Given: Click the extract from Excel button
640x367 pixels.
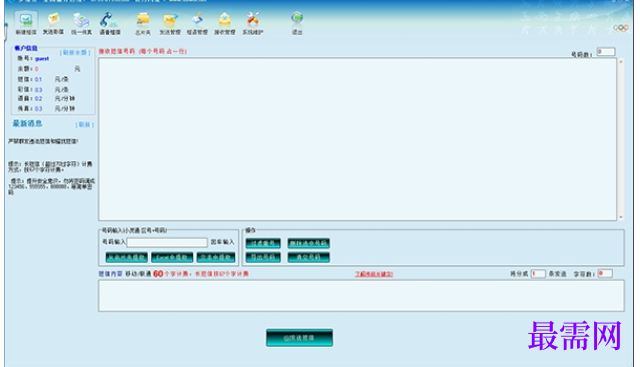Looking at the screenshot, I should 172,257.
